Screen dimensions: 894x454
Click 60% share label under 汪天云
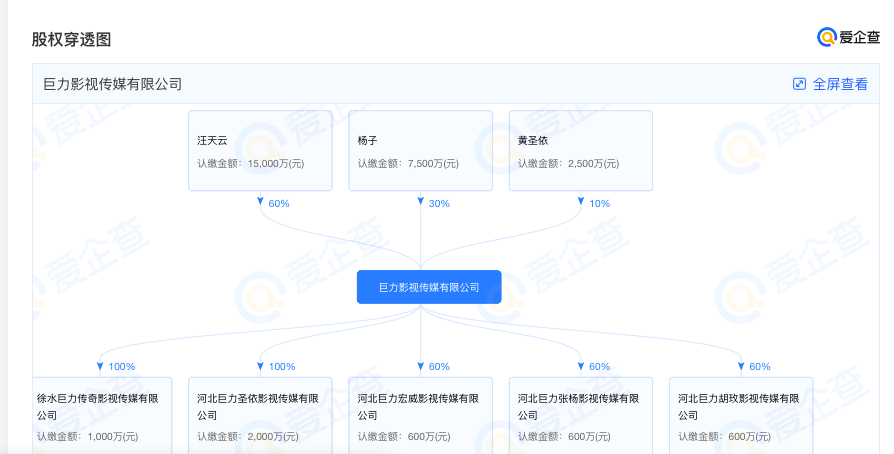(x=279, y=204)
